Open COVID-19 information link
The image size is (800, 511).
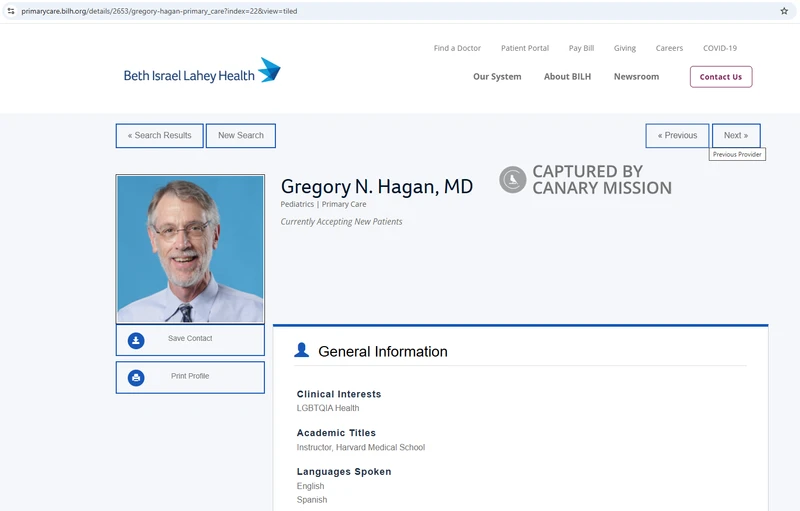(x=720, y=48)
